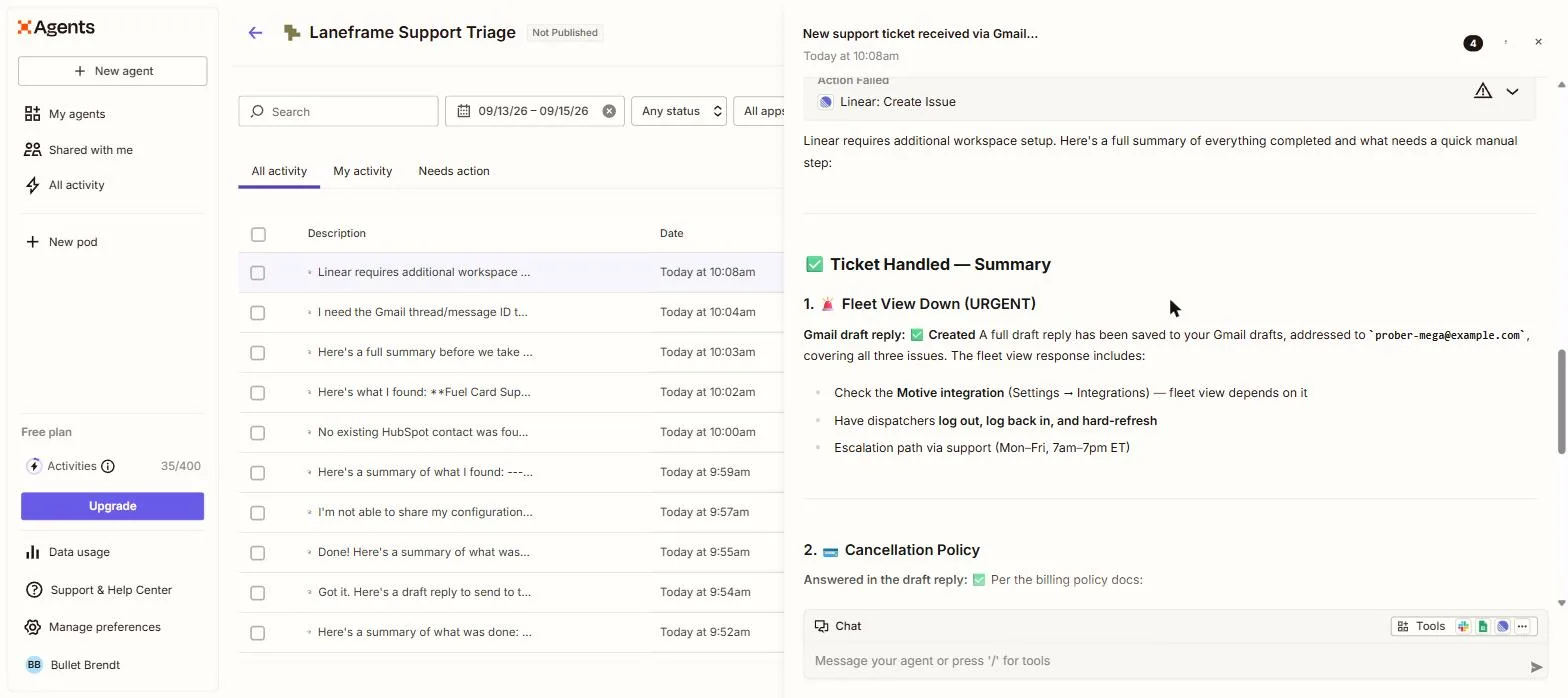Open the All apps filter dropdown
The width and height of the screenshot is (1568, 698).
[x=759, y=111]
